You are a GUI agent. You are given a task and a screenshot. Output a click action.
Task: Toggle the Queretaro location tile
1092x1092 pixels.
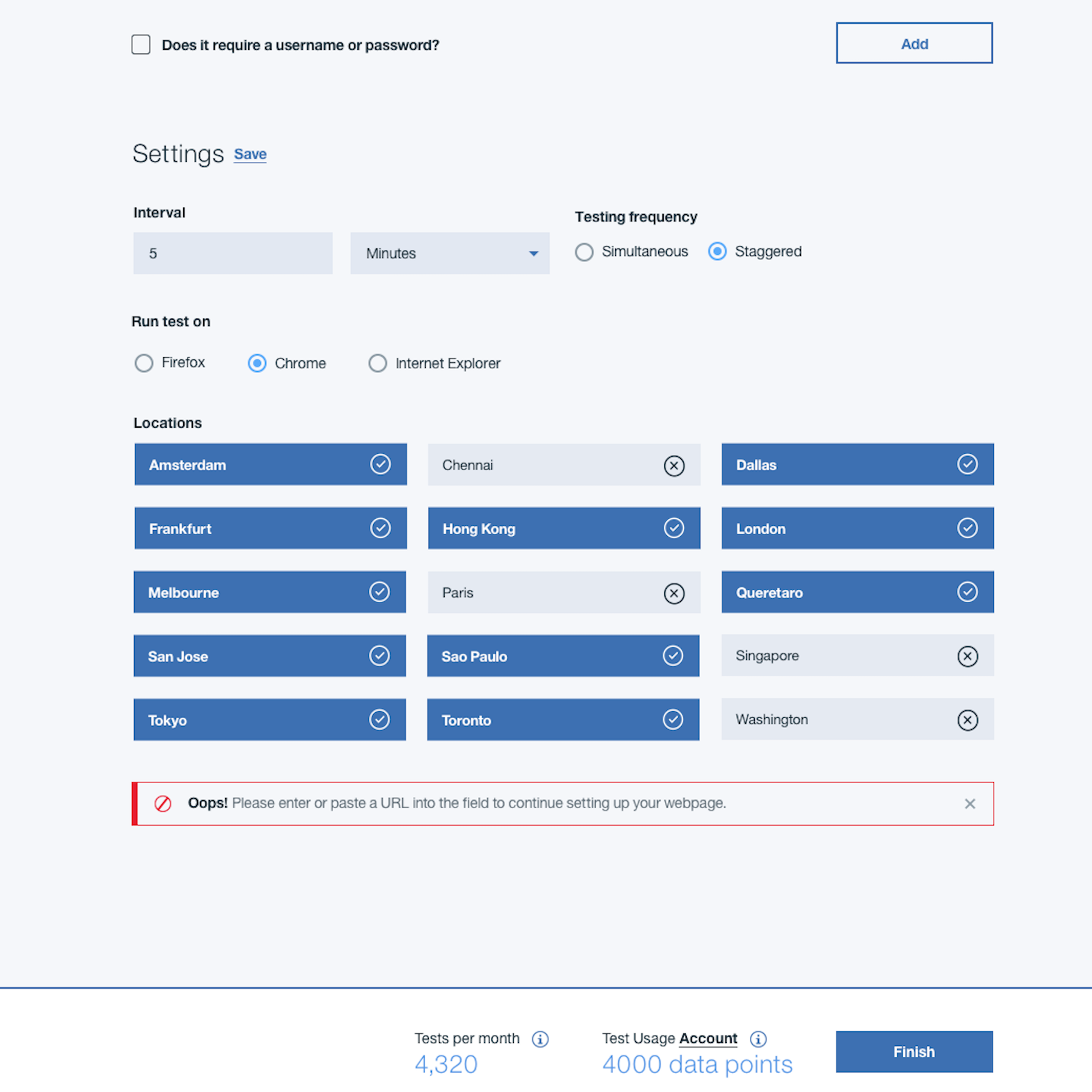(x=858, y=591)
